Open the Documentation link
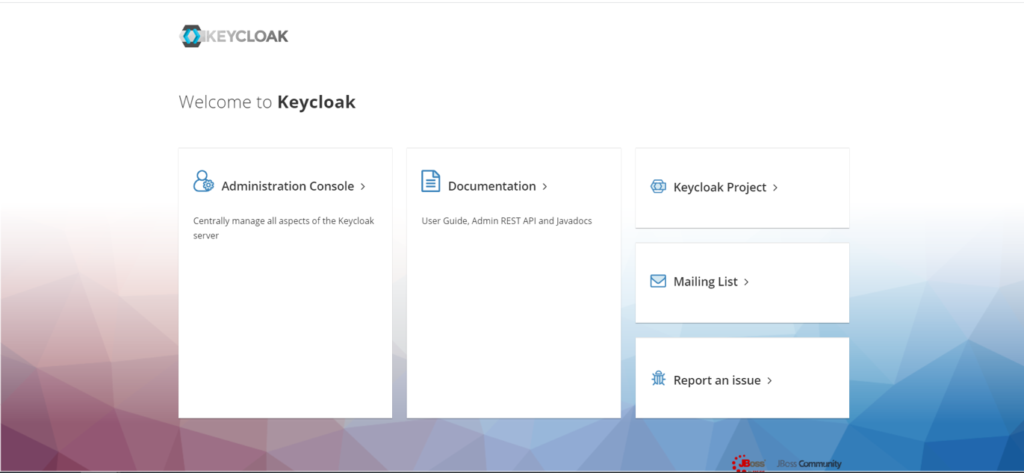 point(491,186)
